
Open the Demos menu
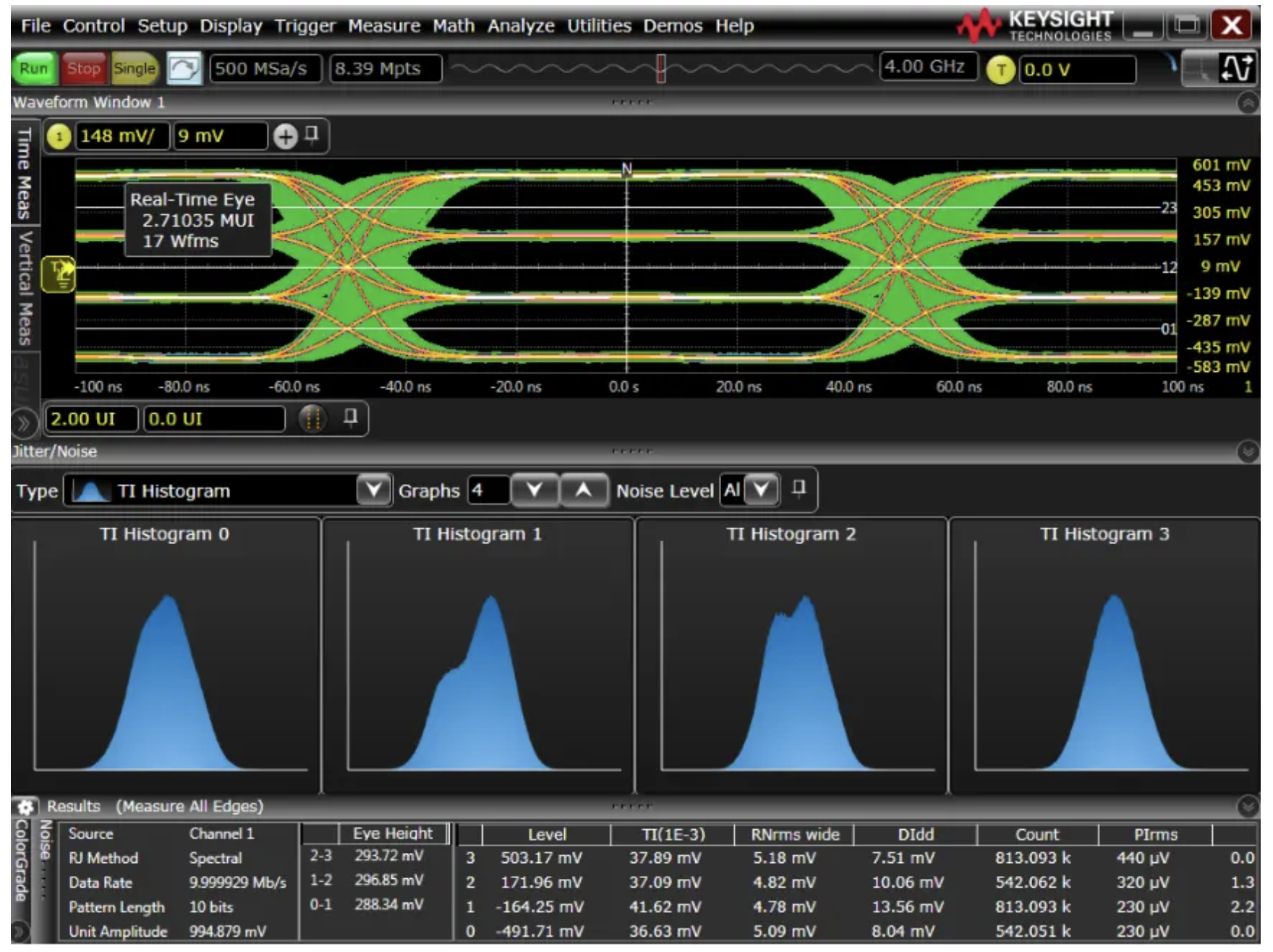pyautogui.click(x=673, y=26)
